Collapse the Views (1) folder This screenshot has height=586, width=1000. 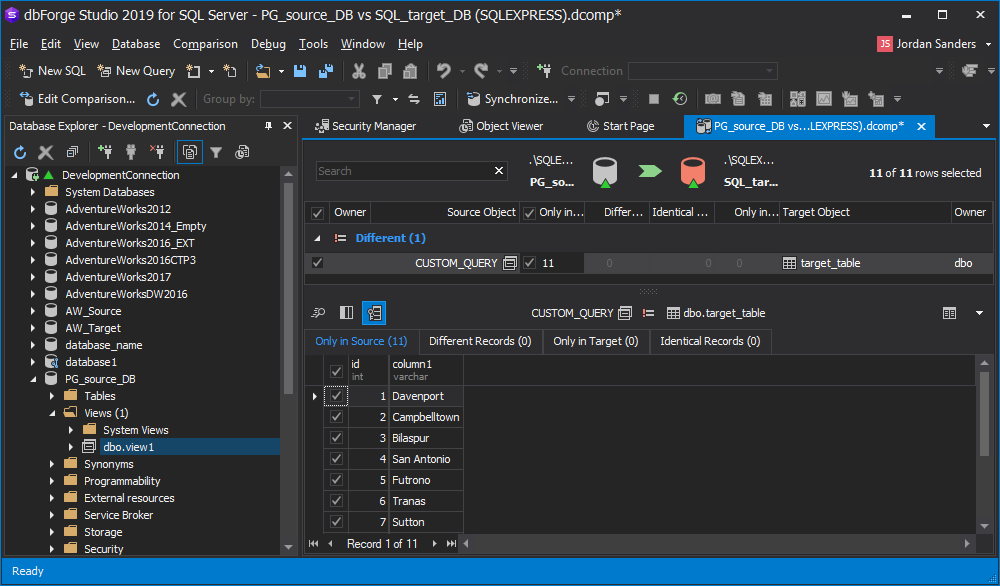click(52, 413)
